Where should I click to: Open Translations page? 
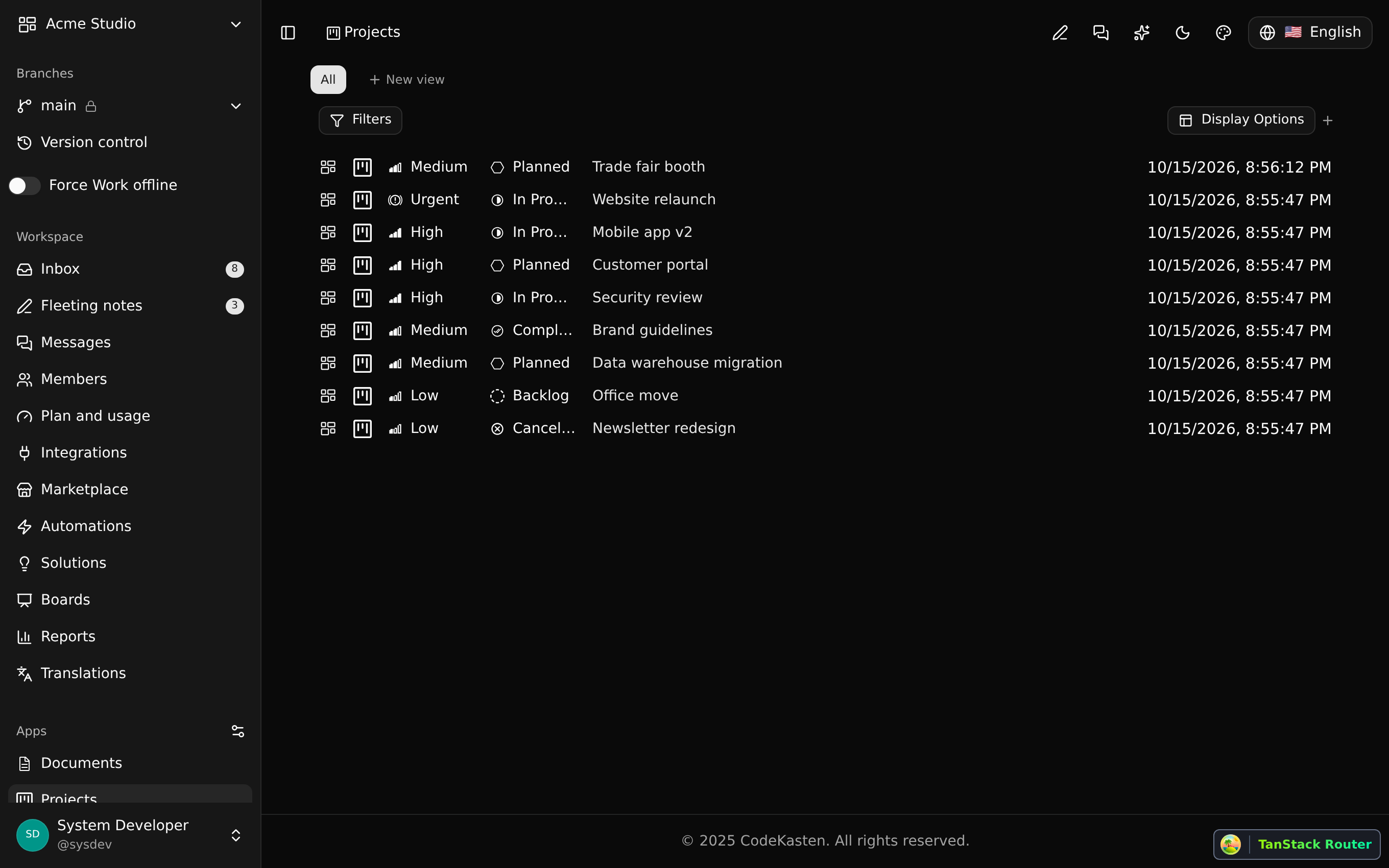[130, 673]
